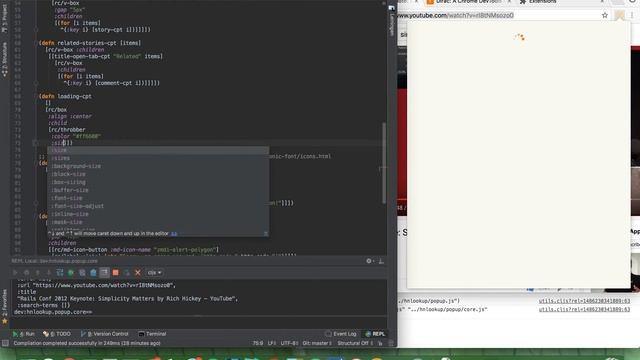This screenshot has width=640, height=360.
Task: Choose :background-size from autocomplete
Action: tap(158, 166)
